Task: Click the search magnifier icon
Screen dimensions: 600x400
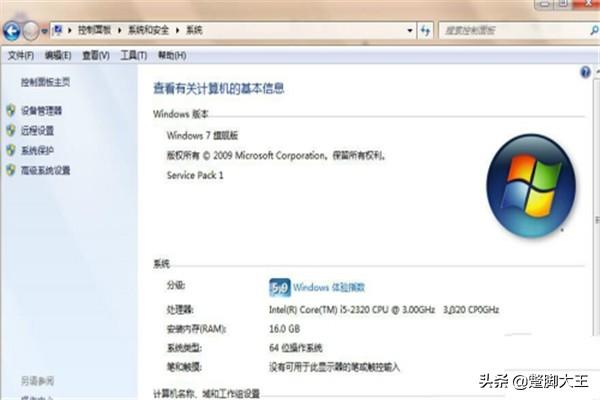Action: click(595, 30)
